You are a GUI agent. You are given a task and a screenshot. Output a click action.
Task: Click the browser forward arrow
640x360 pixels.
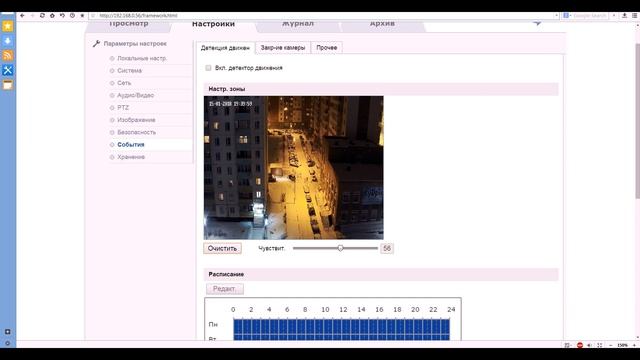pyautogui.click(x=32, y=16)
